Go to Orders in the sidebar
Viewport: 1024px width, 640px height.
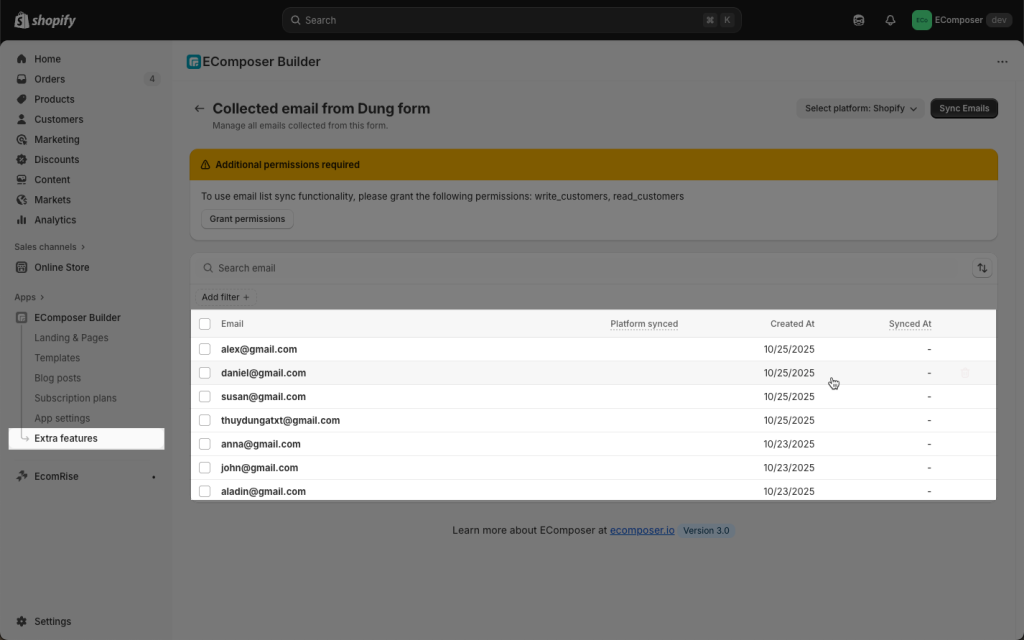click(x=49, y=79)
